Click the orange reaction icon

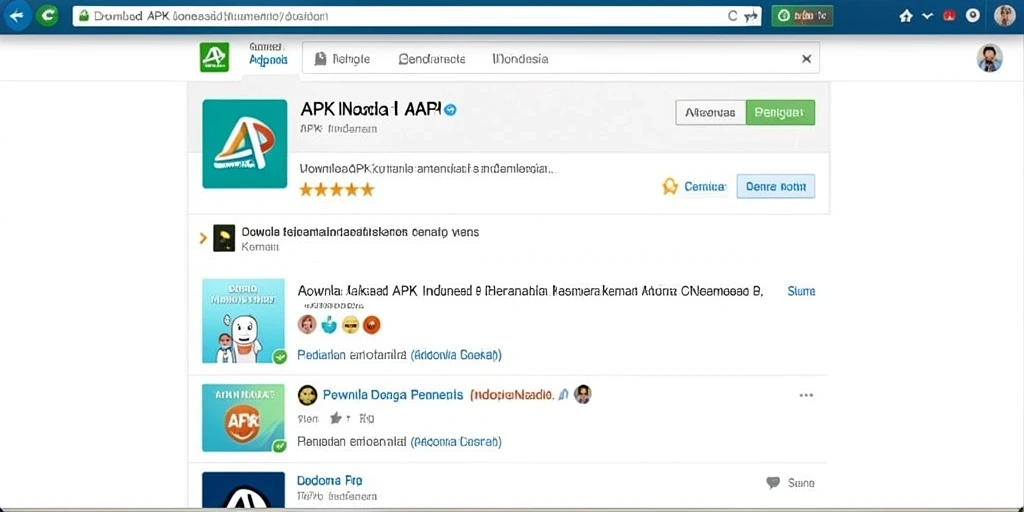point(372,324)
